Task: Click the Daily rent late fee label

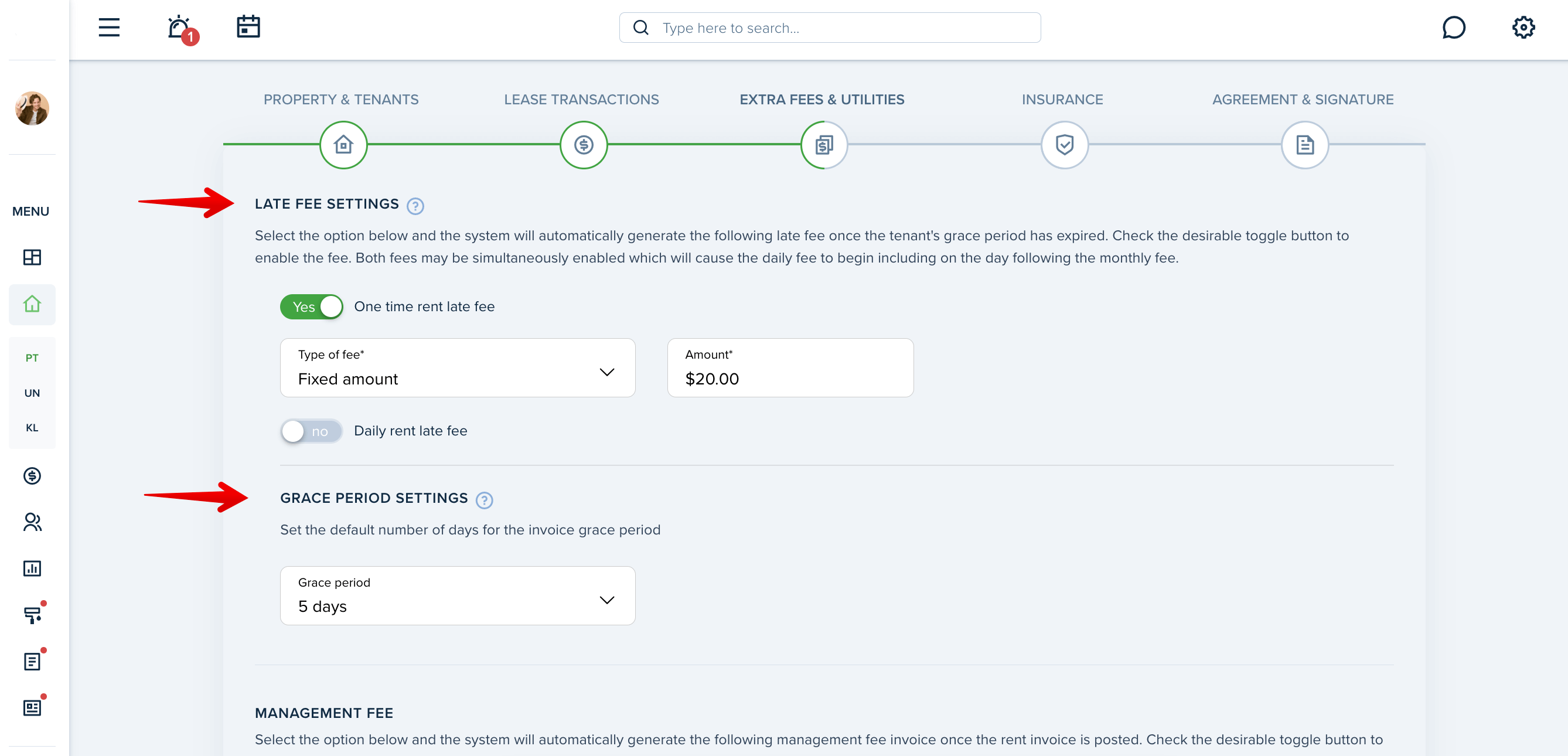Action: coord(411,431)
